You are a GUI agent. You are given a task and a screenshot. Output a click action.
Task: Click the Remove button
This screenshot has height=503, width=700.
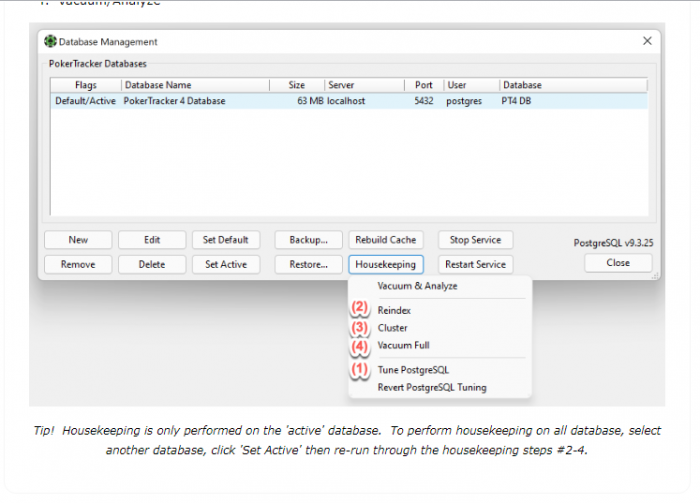pyautogui.click(x=78, y=264)
